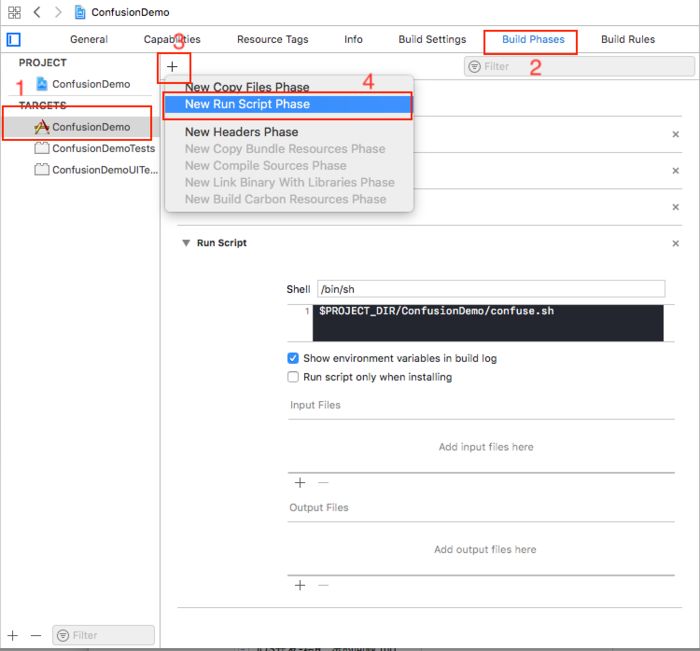Open the Build Rules tab

628,39
